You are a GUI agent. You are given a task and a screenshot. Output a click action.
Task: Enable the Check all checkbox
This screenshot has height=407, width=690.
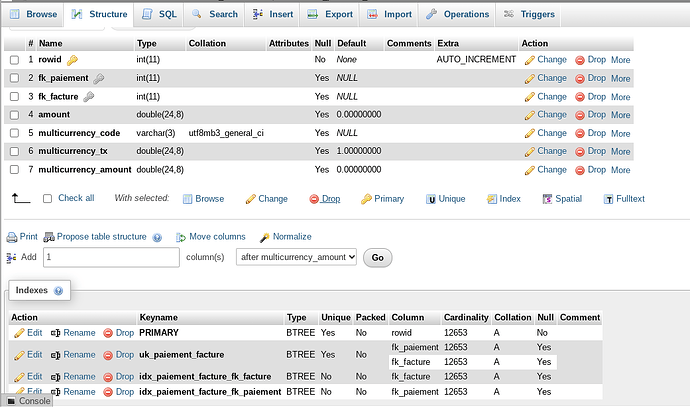tap(47, 199)
